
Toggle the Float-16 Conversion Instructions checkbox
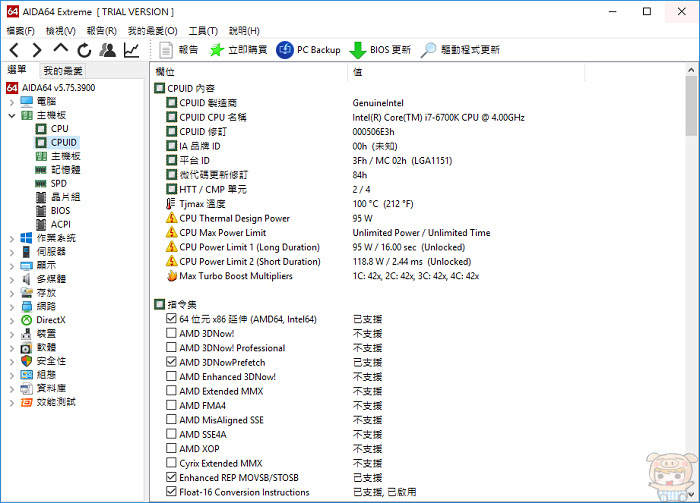pyautogui.click(x=171, y=491)
